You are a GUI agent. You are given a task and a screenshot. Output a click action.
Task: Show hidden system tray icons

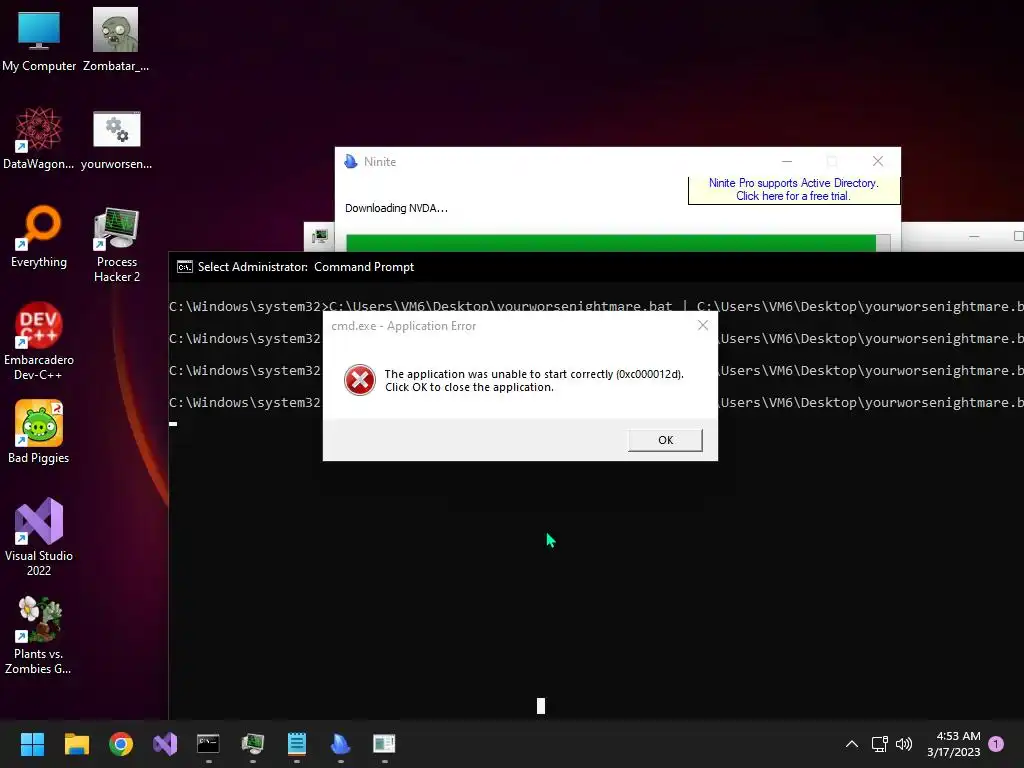click(852, 744)
